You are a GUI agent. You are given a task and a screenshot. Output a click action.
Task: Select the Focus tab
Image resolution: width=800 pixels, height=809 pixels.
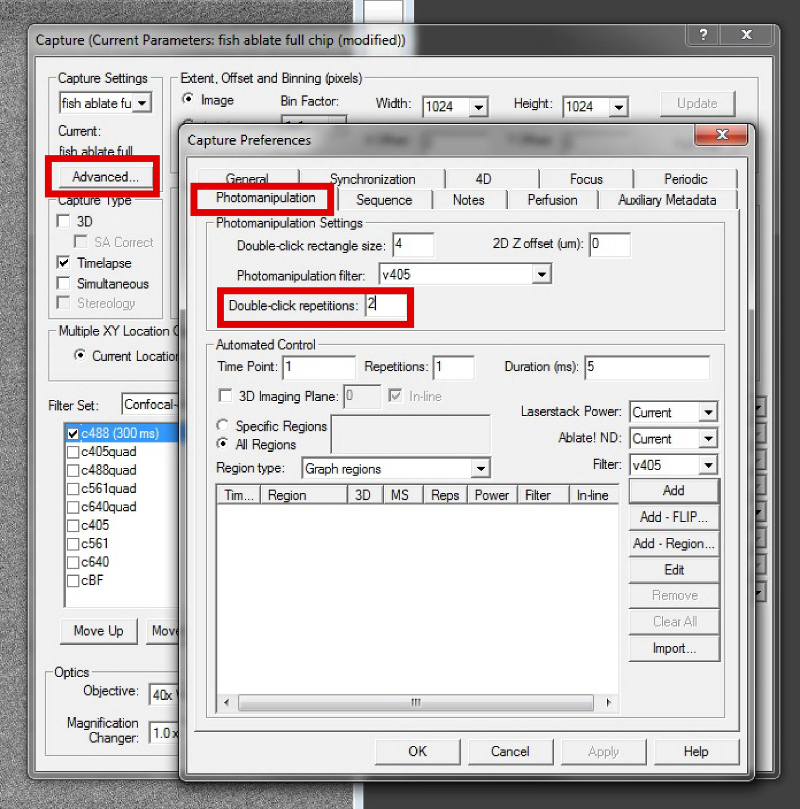point(586,179)
